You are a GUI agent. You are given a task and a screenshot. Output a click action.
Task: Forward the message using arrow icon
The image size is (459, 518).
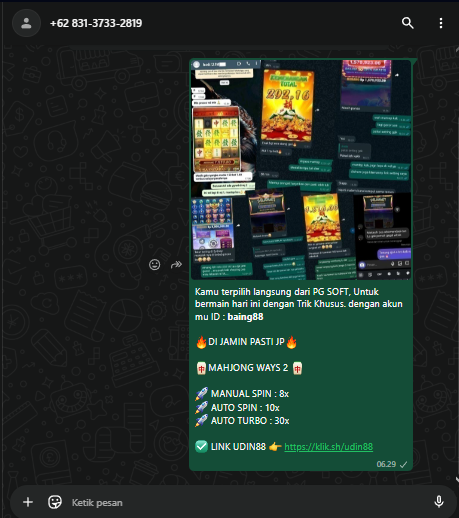coord(176,265)
